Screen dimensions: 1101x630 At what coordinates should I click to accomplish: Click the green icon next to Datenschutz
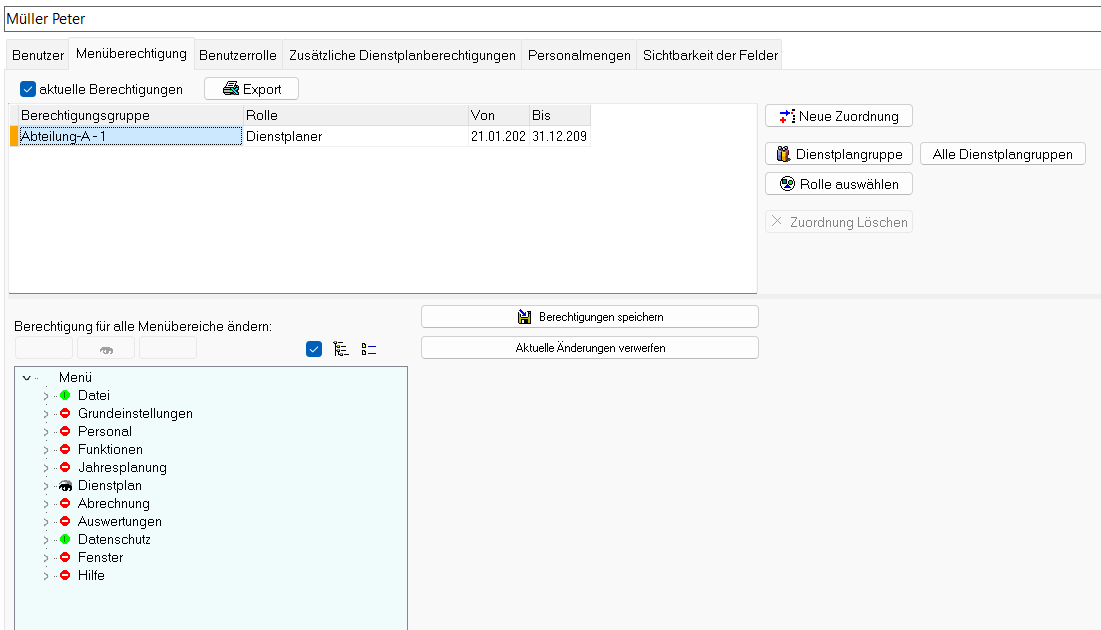pos(65,540)
